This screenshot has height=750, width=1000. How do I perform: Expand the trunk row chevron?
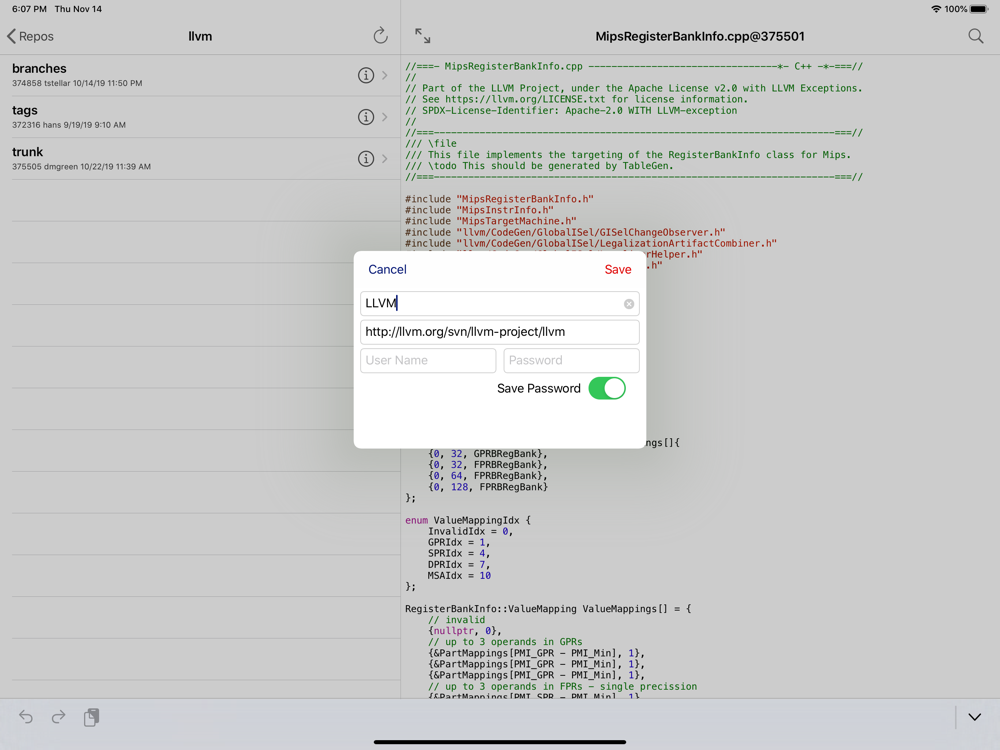click(x=385, y=159)
